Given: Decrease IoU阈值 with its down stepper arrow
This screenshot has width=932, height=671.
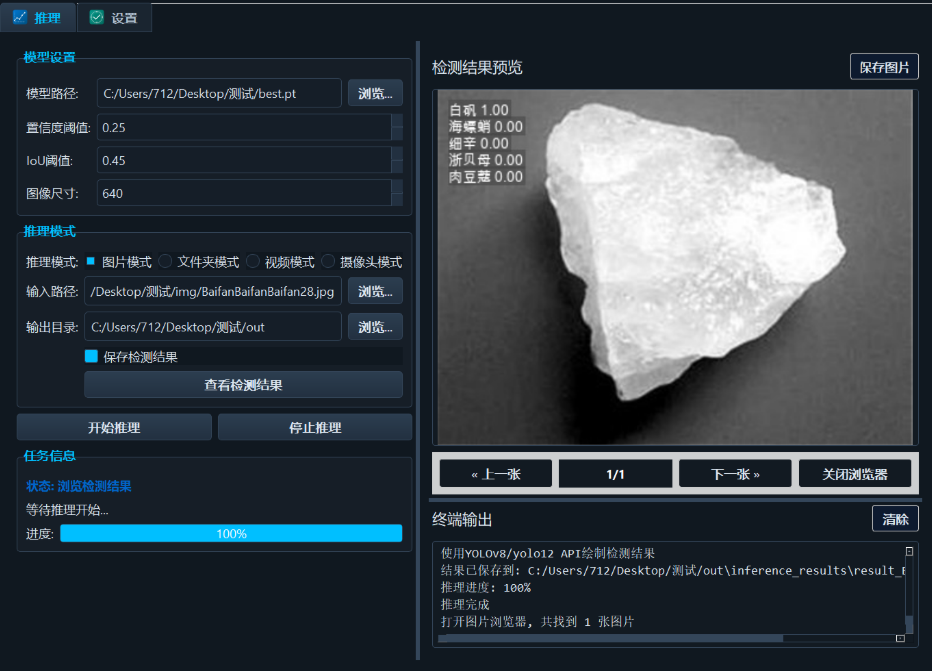Looking at the screenshot, I should click(x=398, y=168).
